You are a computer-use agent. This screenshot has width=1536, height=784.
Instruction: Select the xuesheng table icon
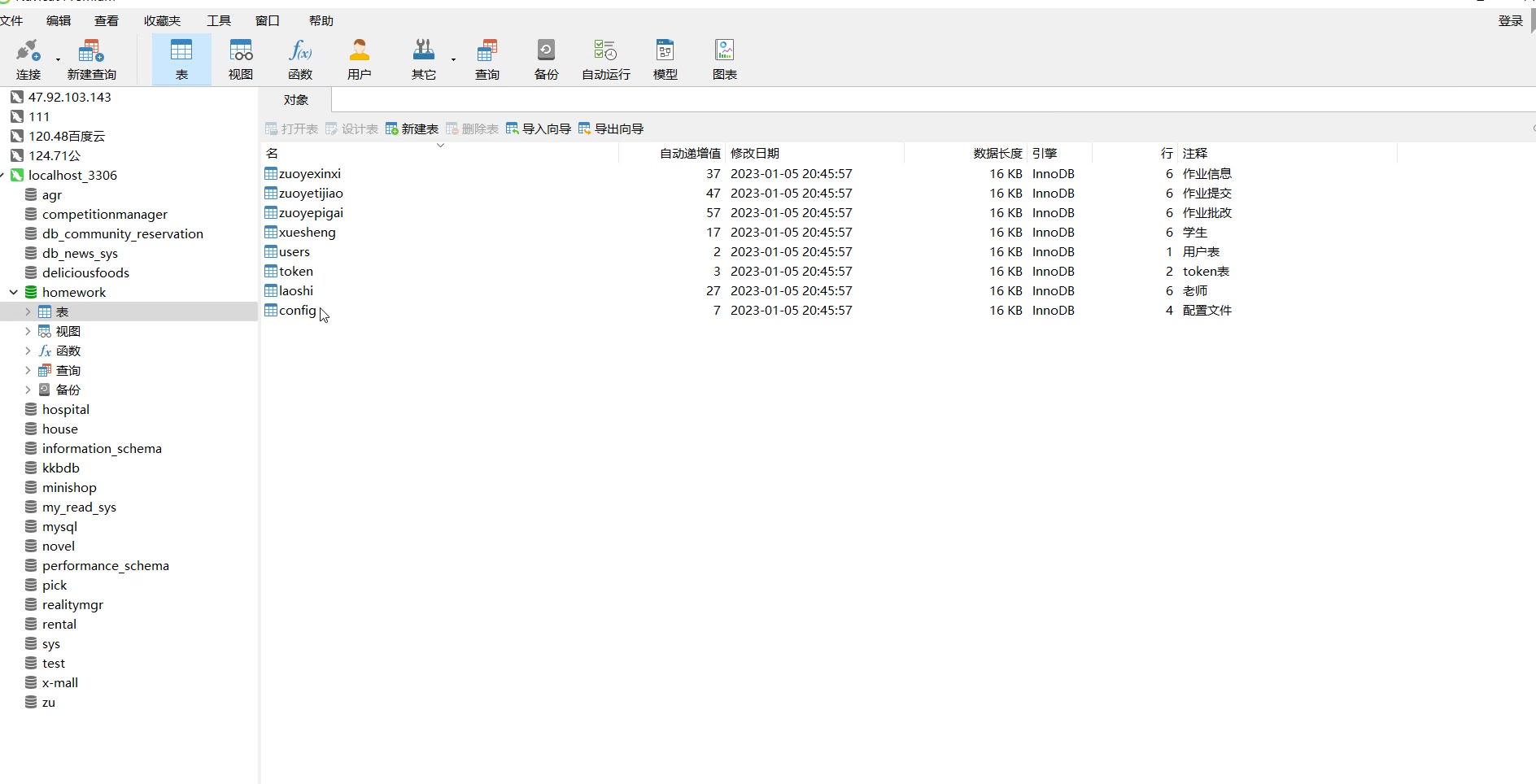tap(271, 232)
